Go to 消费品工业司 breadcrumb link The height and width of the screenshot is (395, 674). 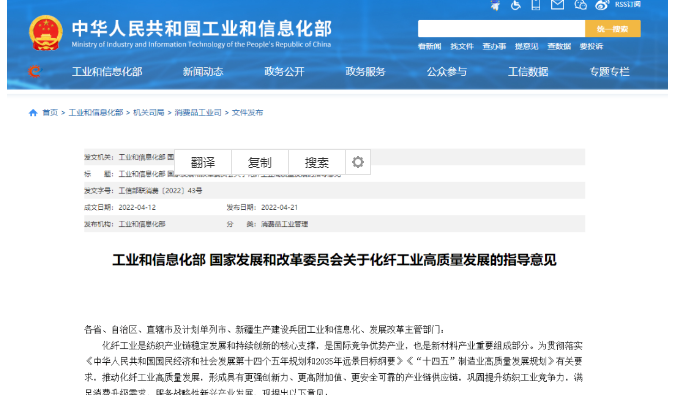(198, 113)
